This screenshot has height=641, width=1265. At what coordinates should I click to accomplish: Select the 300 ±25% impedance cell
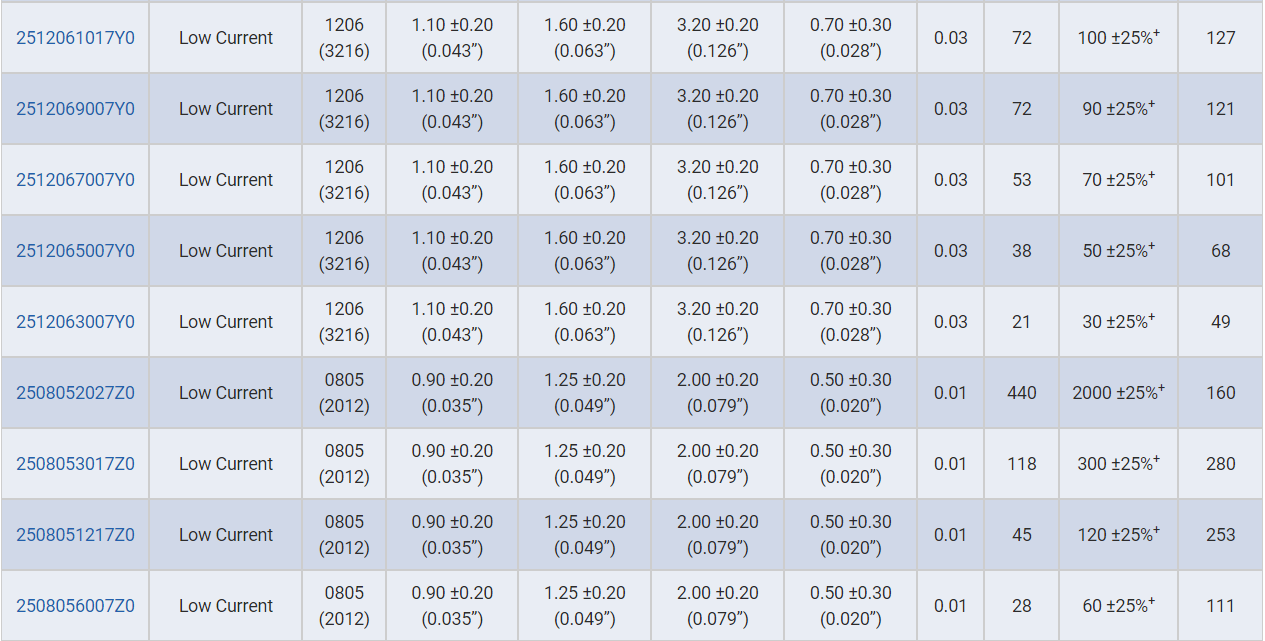1118,464
